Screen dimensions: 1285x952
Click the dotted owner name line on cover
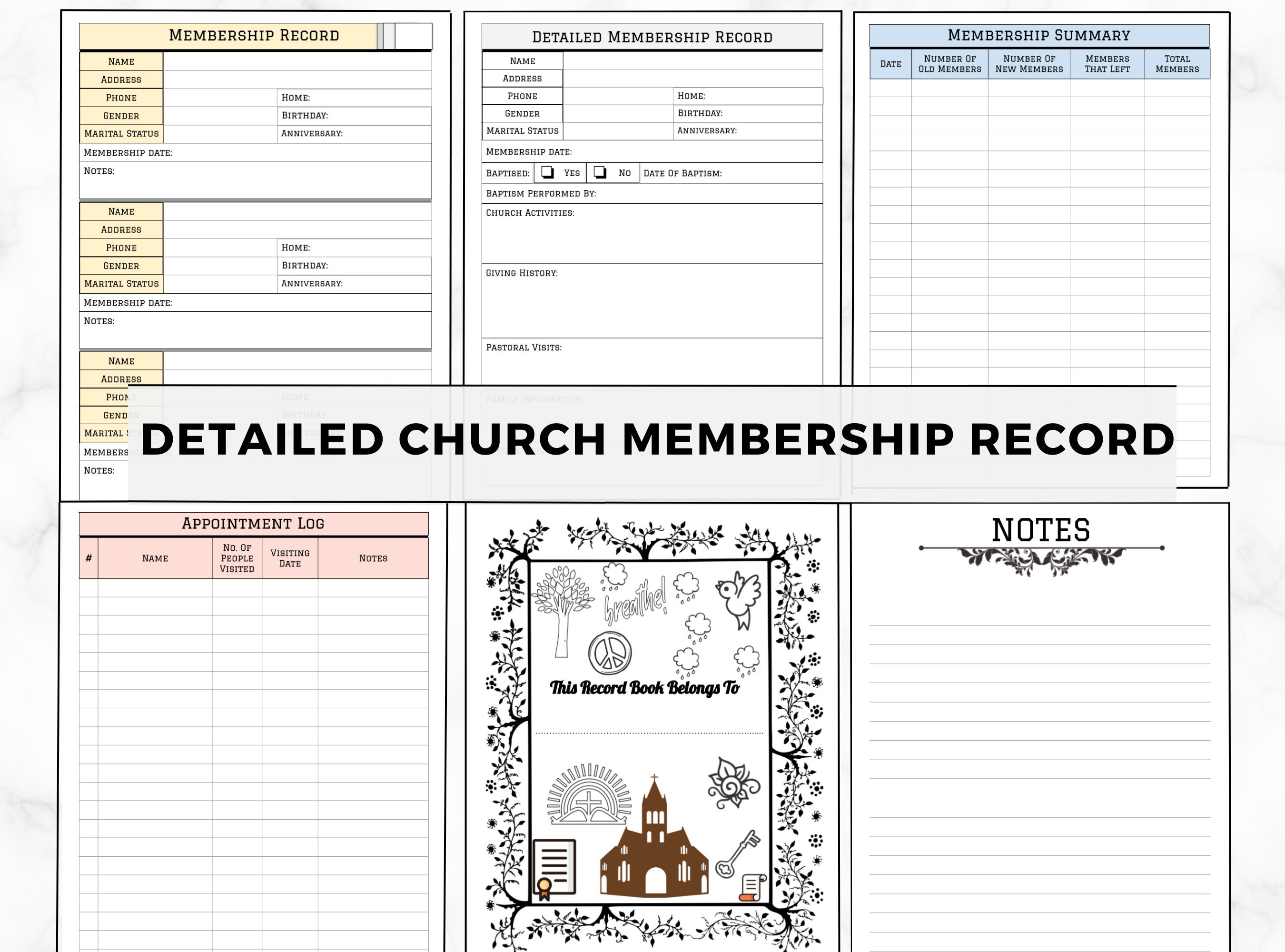[x=650, y=733]
